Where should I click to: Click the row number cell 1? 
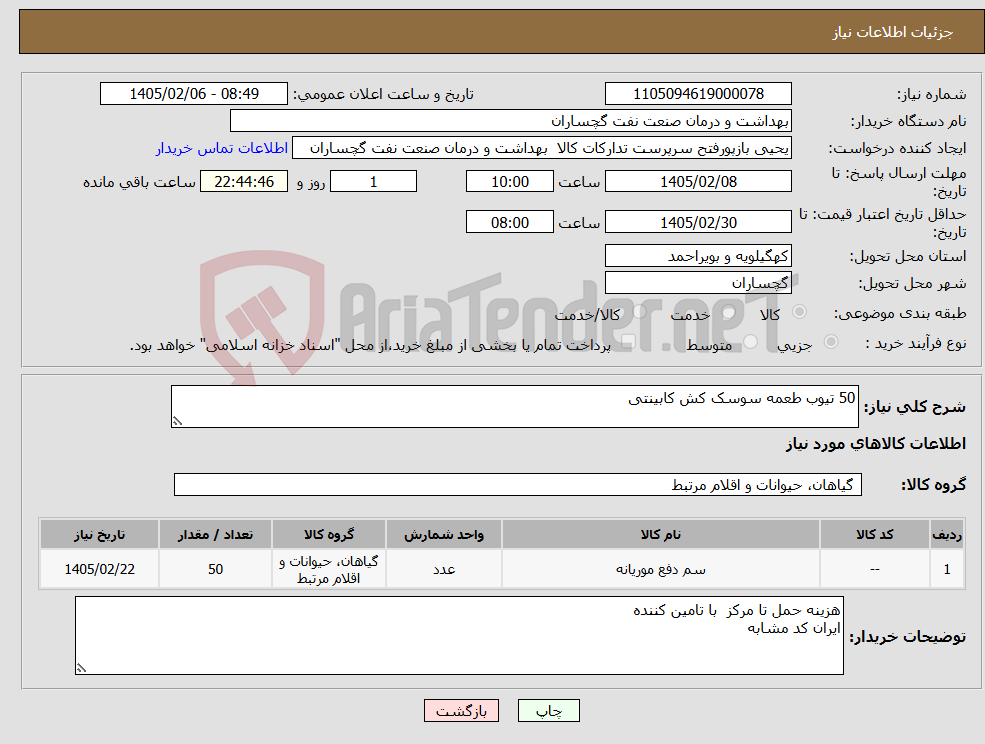[947, 569]
